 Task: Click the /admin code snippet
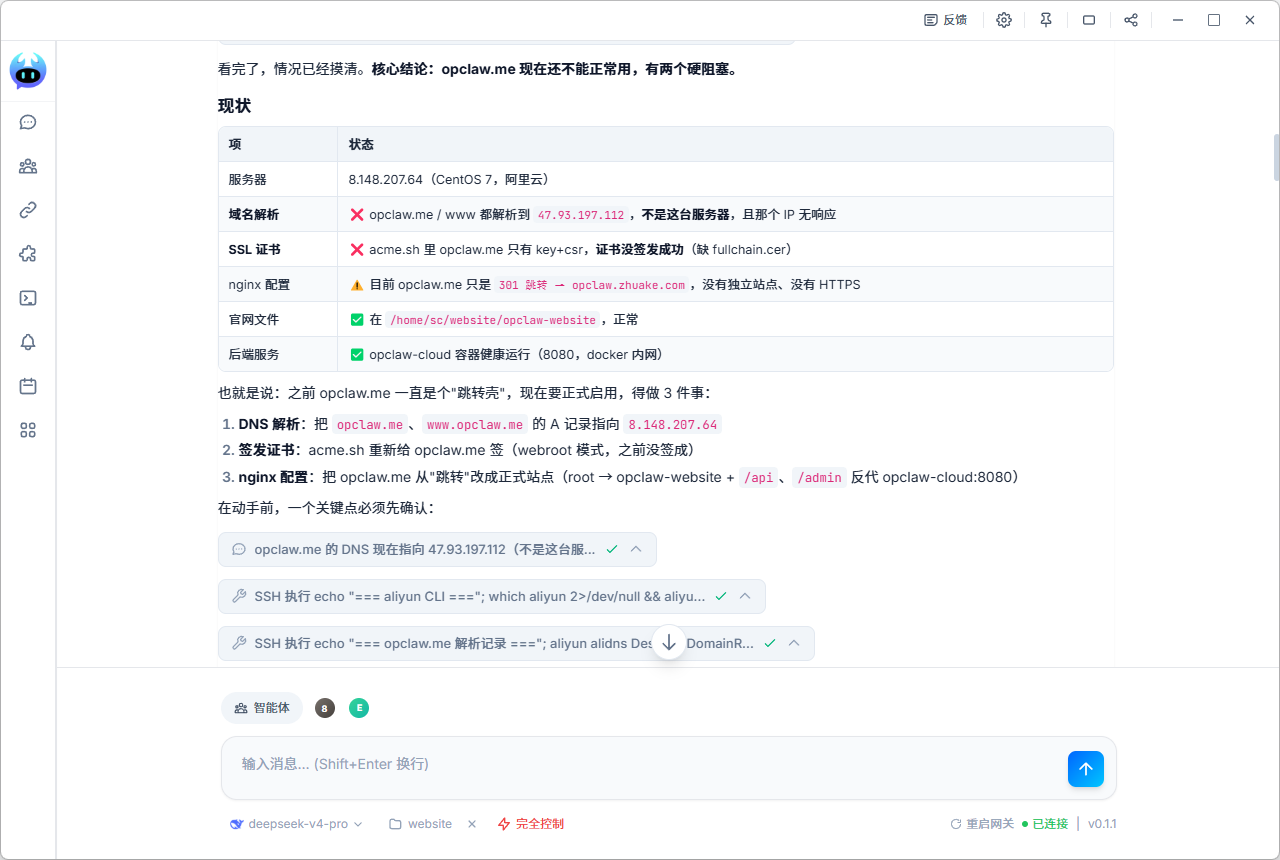pos(819,477)
